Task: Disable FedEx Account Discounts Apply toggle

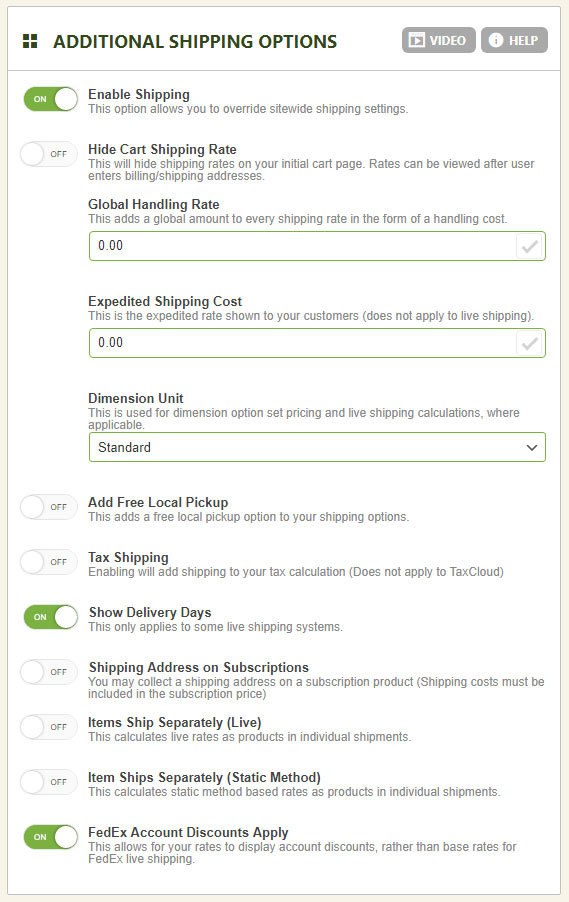Action: click(51, 837)
